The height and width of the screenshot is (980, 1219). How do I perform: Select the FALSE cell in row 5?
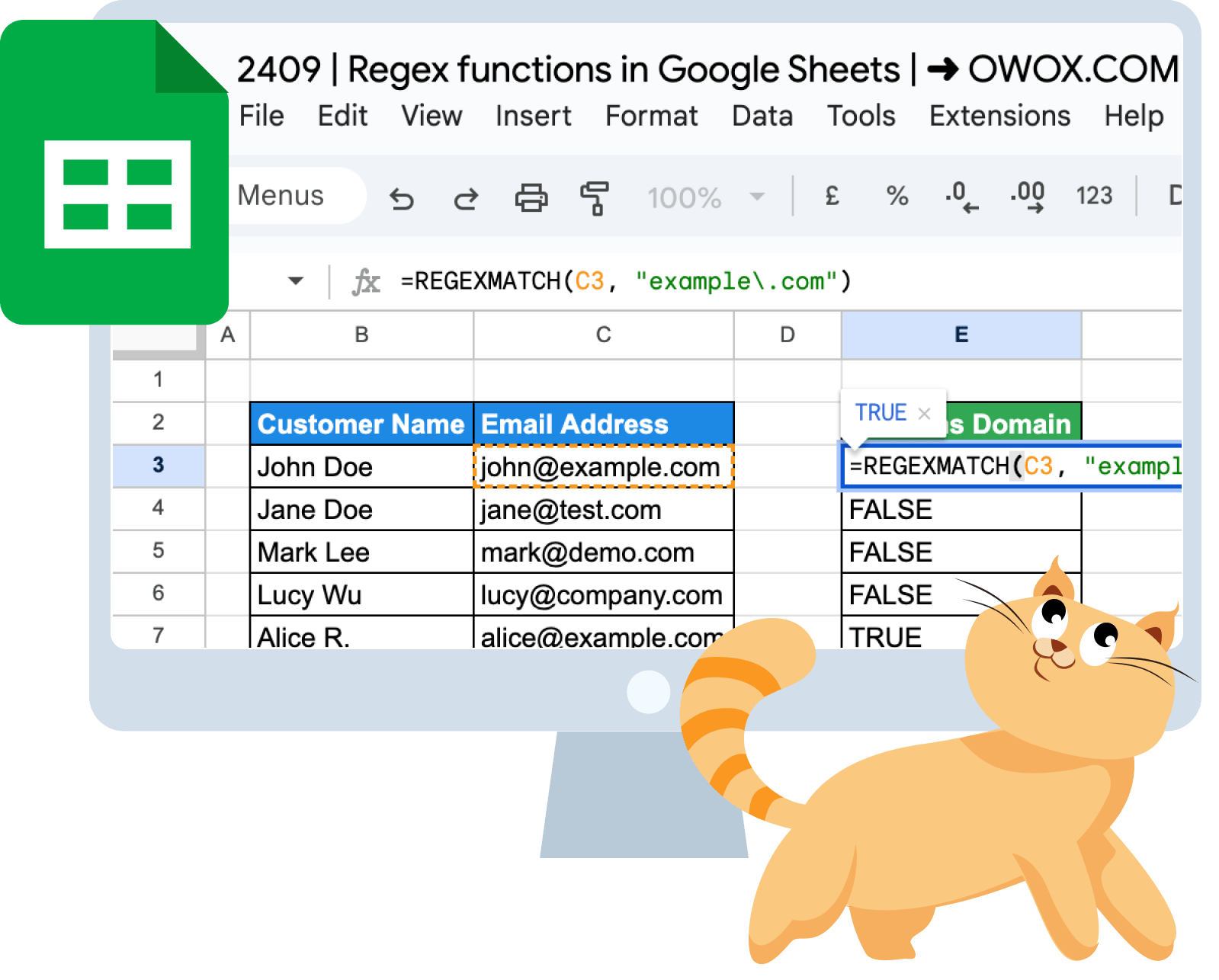click(x=961, y=552)
